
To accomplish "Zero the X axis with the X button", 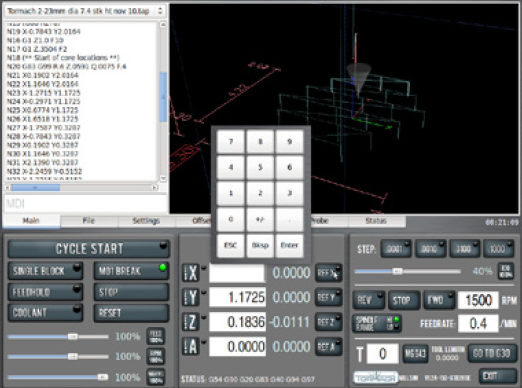I will tap(191, 273).
